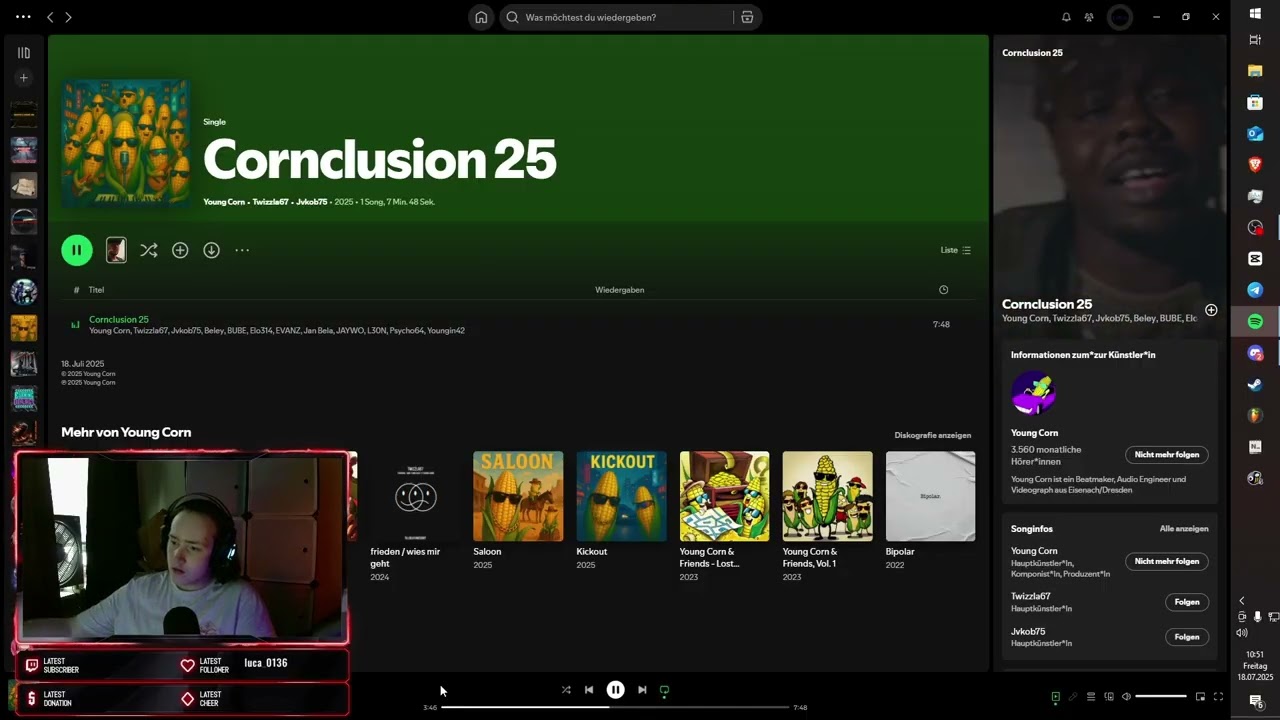Open more options for the single
The image size is (1280, 720).
[242, 250]
